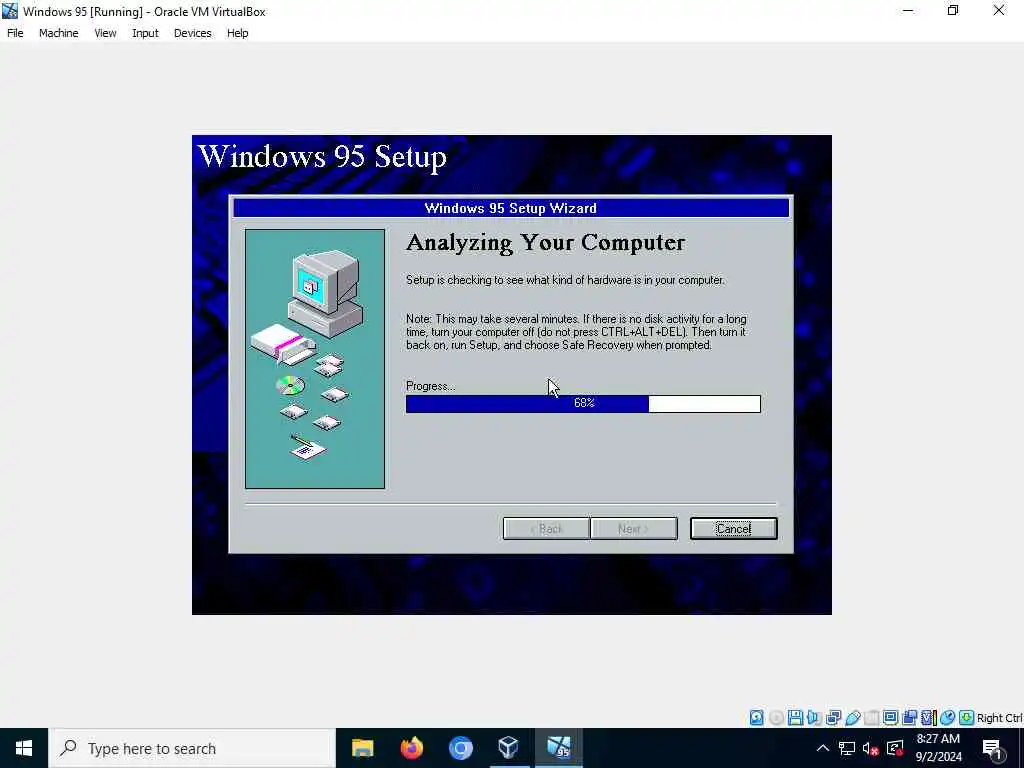Click the VirtualBox window title icon

point(10,11)
